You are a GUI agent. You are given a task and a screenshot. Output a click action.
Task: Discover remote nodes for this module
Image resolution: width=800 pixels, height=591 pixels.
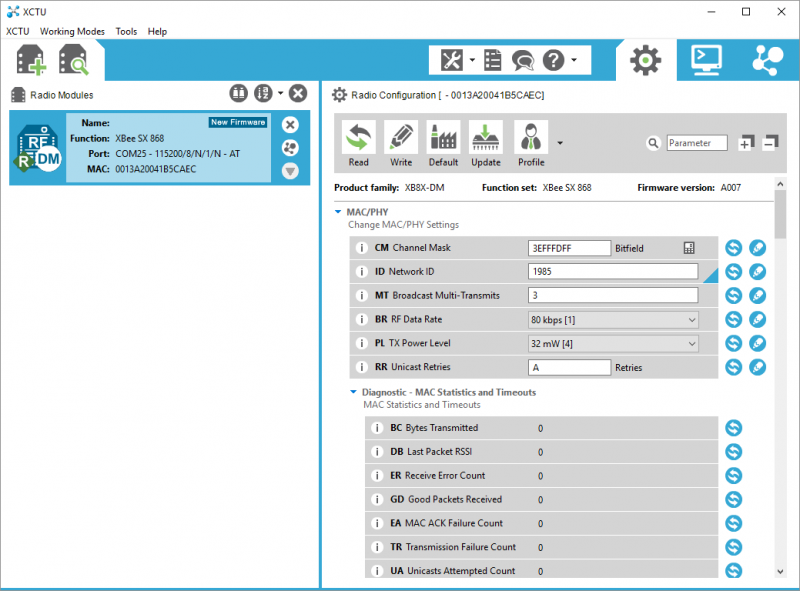[x=290, y=148]
